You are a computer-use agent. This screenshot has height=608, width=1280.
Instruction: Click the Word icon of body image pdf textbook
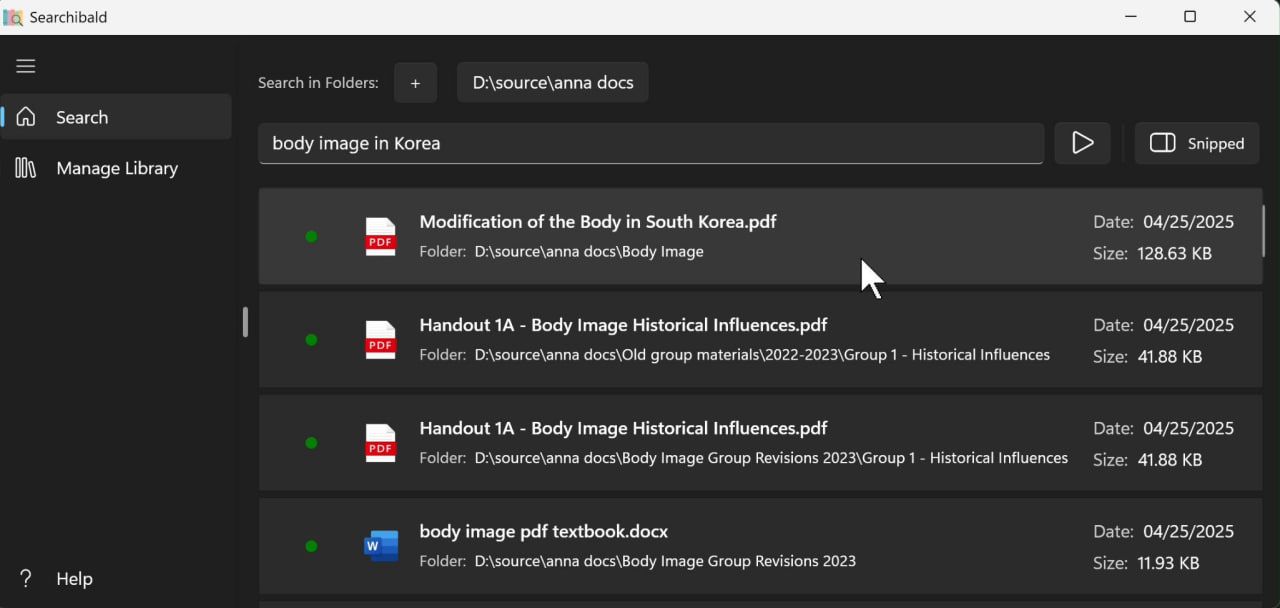[x=381, y=546]
